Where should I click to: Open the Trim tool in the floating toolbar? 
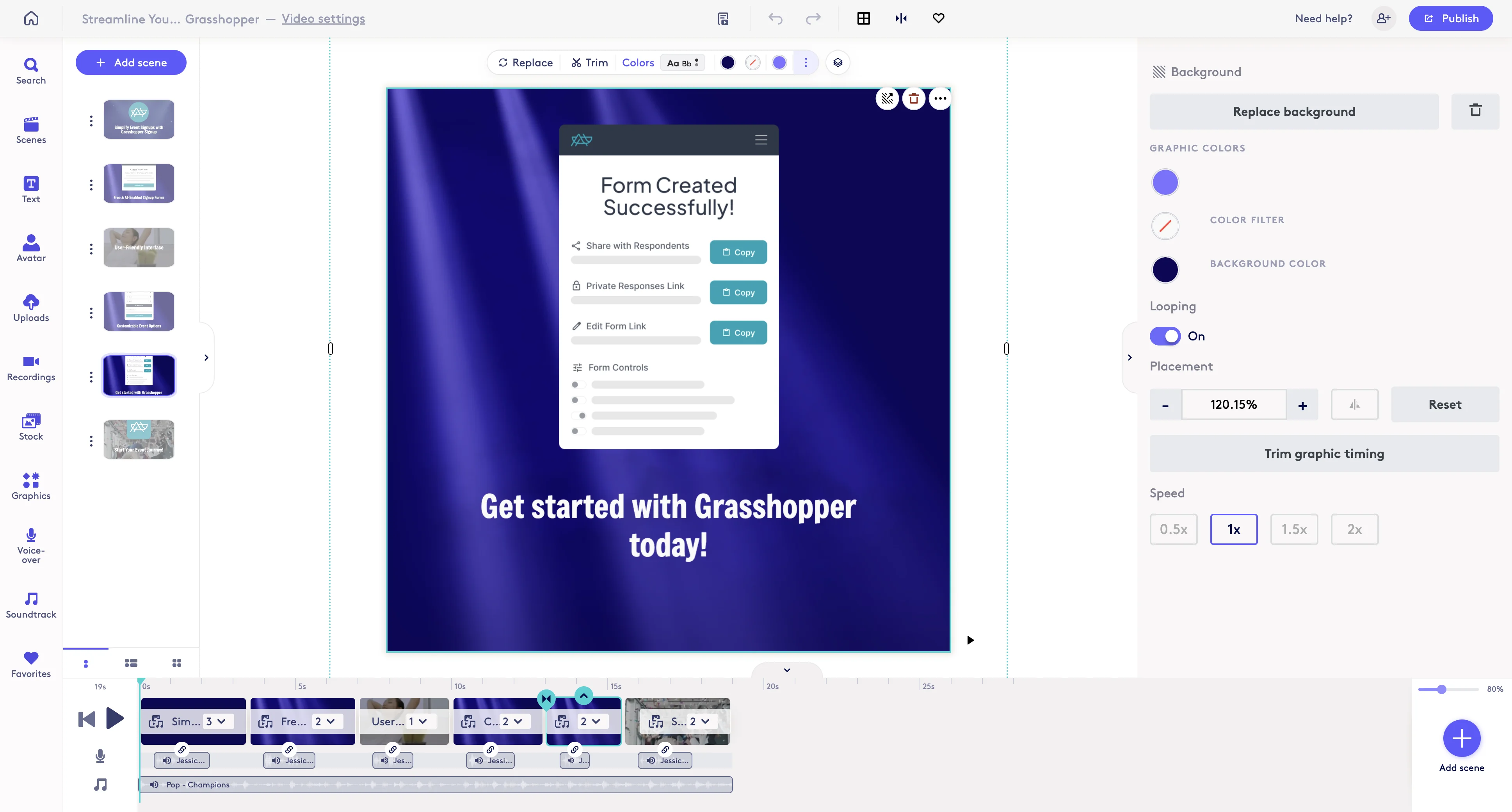point(589,62)
